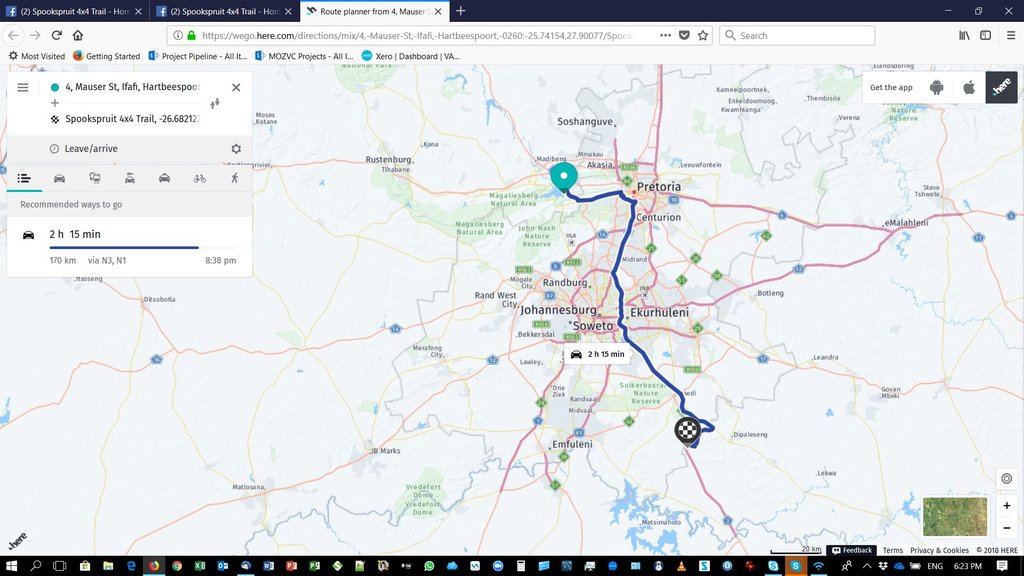
Task: Click the Pretoria city label on the map
Action: coord(658,187)
